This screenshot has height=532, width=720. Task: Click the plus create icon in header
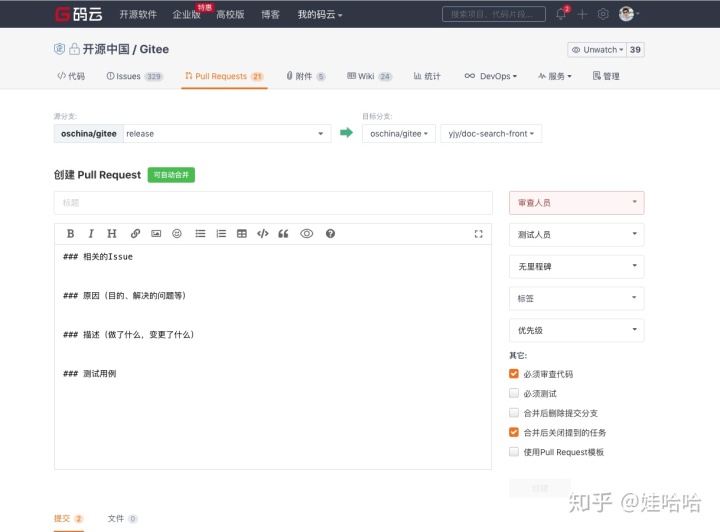(x=582, y=14)
